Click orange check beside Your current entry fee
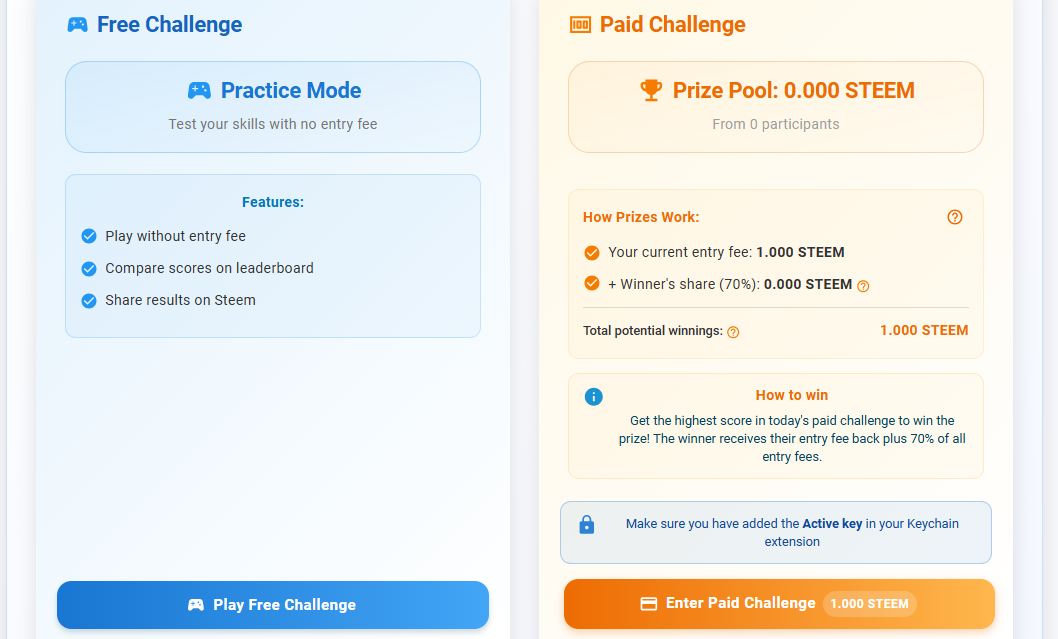The width and height of the screenshot is (1058, 639). point(592,253)
